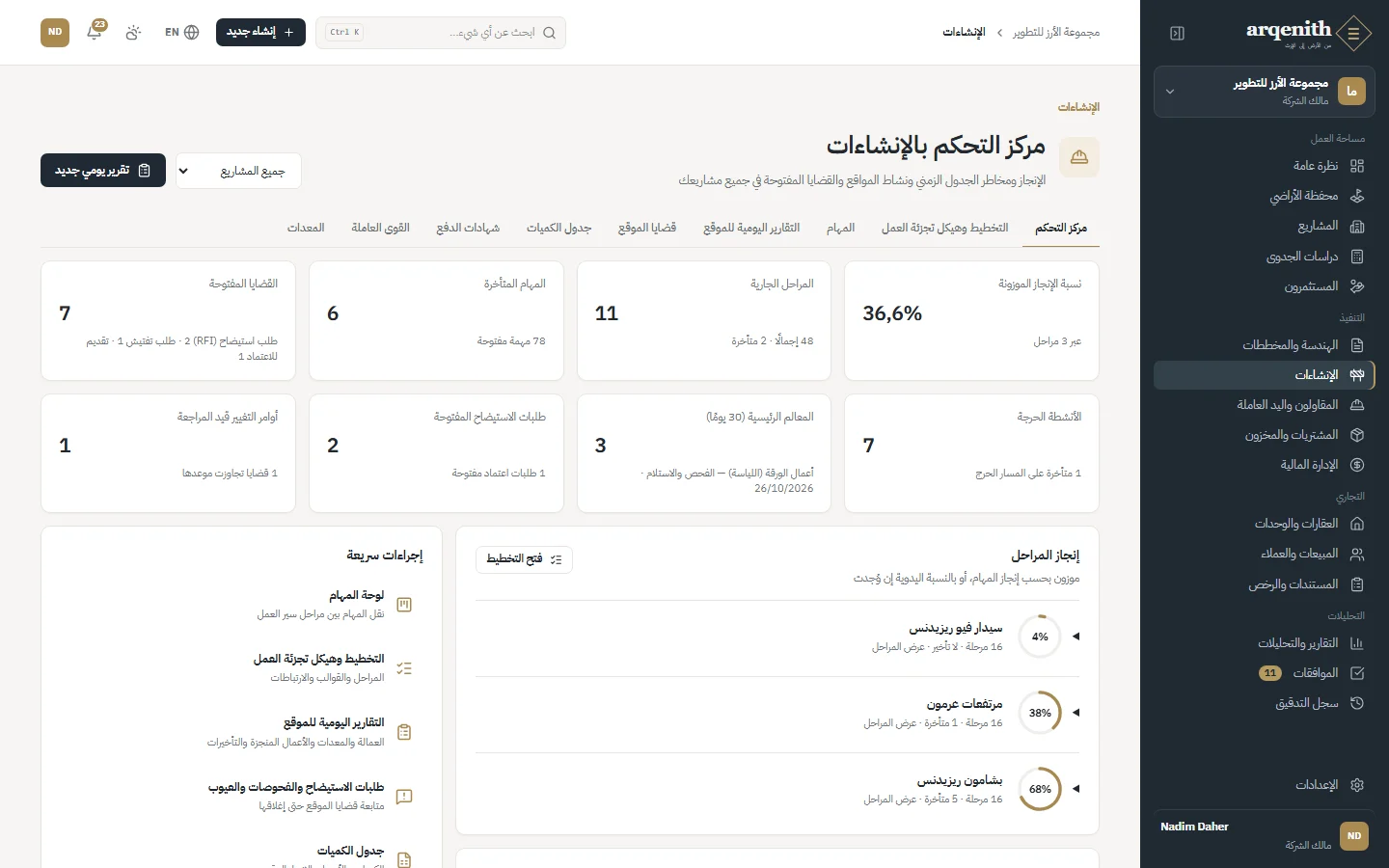1389x868 pixels.
Task: Open the جميع المشاريع project filter dropdown
Action: [238, 171]
